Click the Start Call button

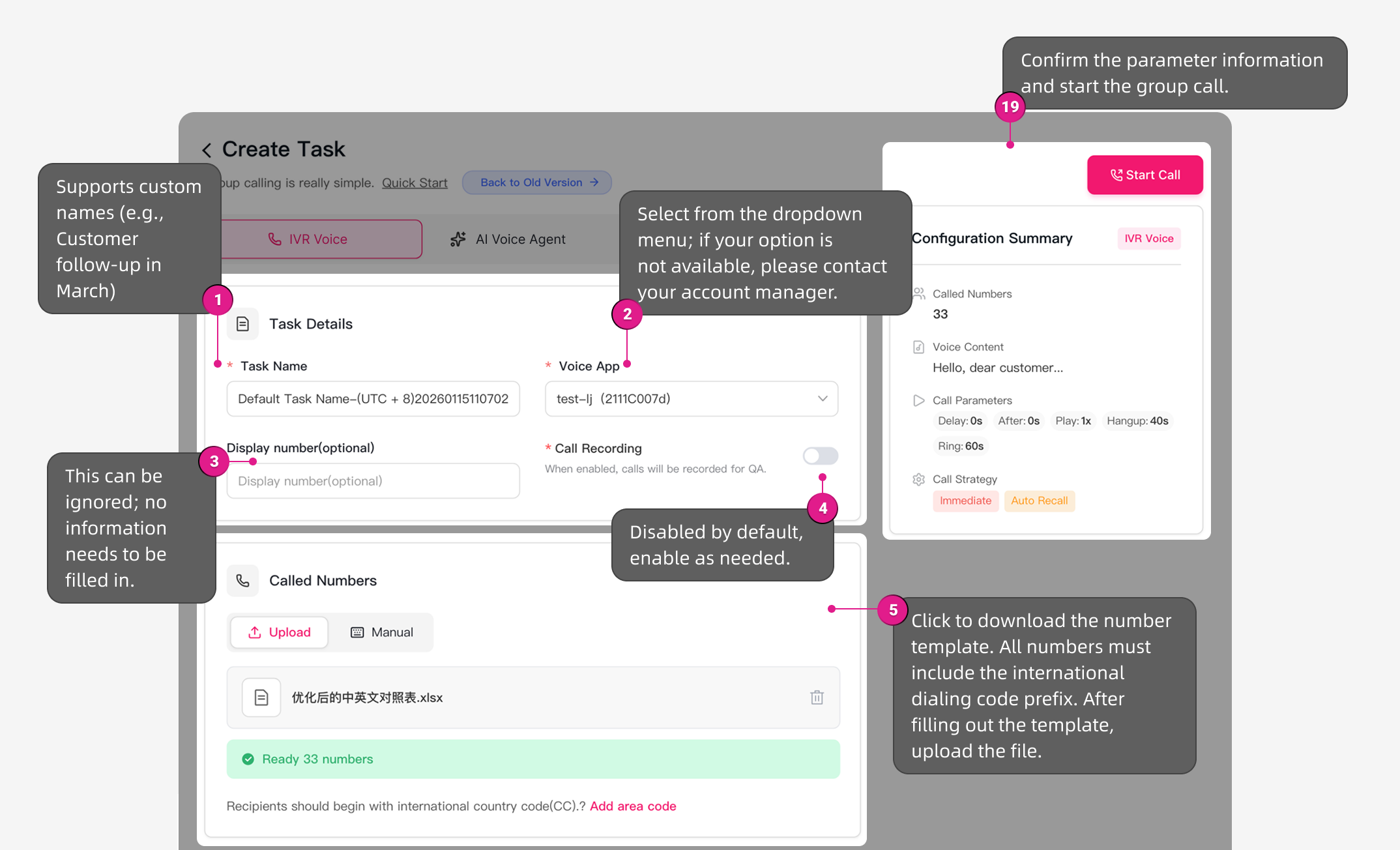click(x=1145, y=175)
